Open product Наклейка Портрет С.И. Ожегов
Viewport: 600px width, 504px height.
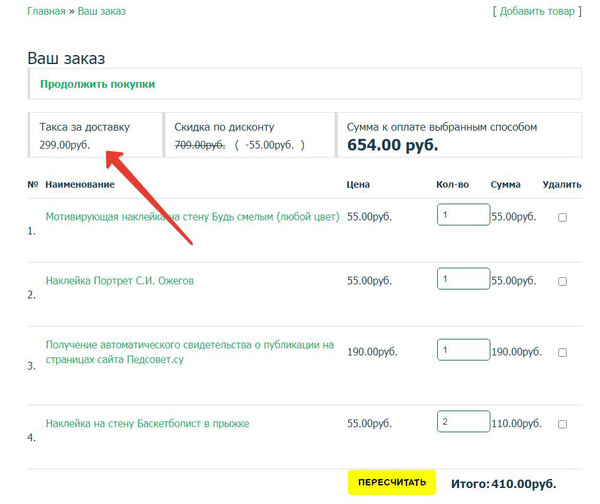coord(120,281)
